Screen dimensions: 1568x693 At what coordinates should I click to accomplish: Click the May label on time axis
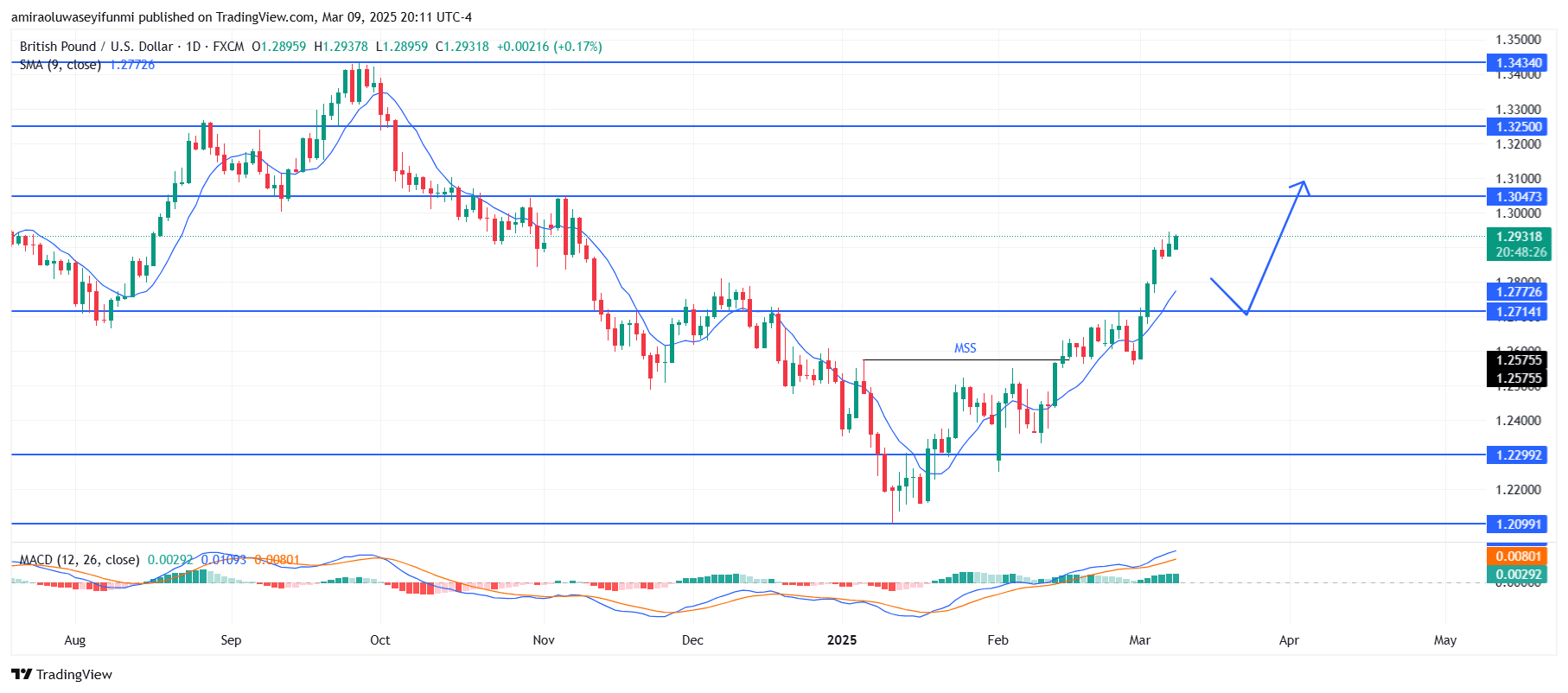1444,640
